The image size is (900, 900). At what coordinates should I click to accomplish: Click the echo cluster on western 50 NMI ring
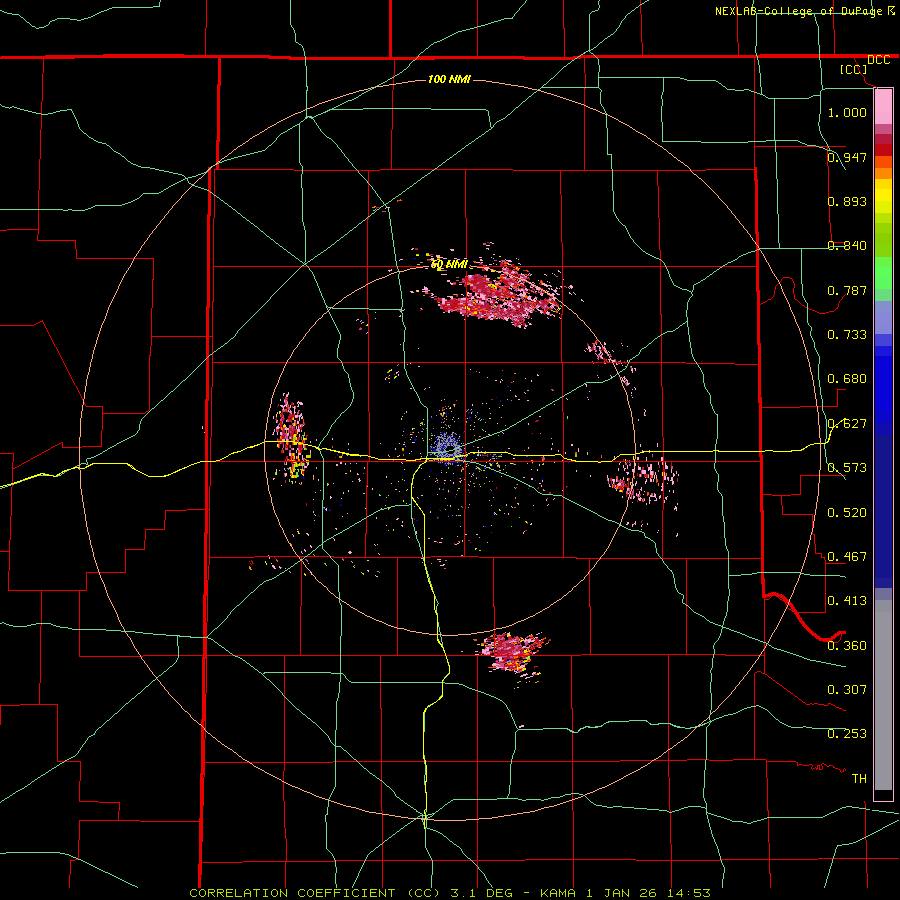[x=292, y=439]
